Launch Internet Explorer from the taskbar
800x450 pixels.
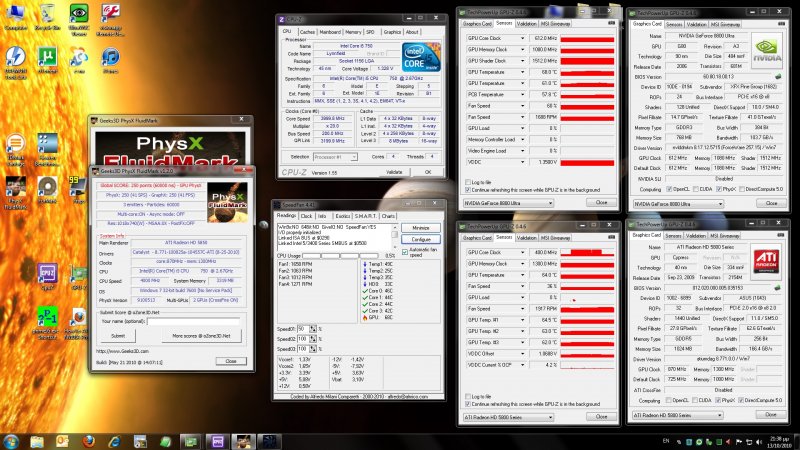113,441
